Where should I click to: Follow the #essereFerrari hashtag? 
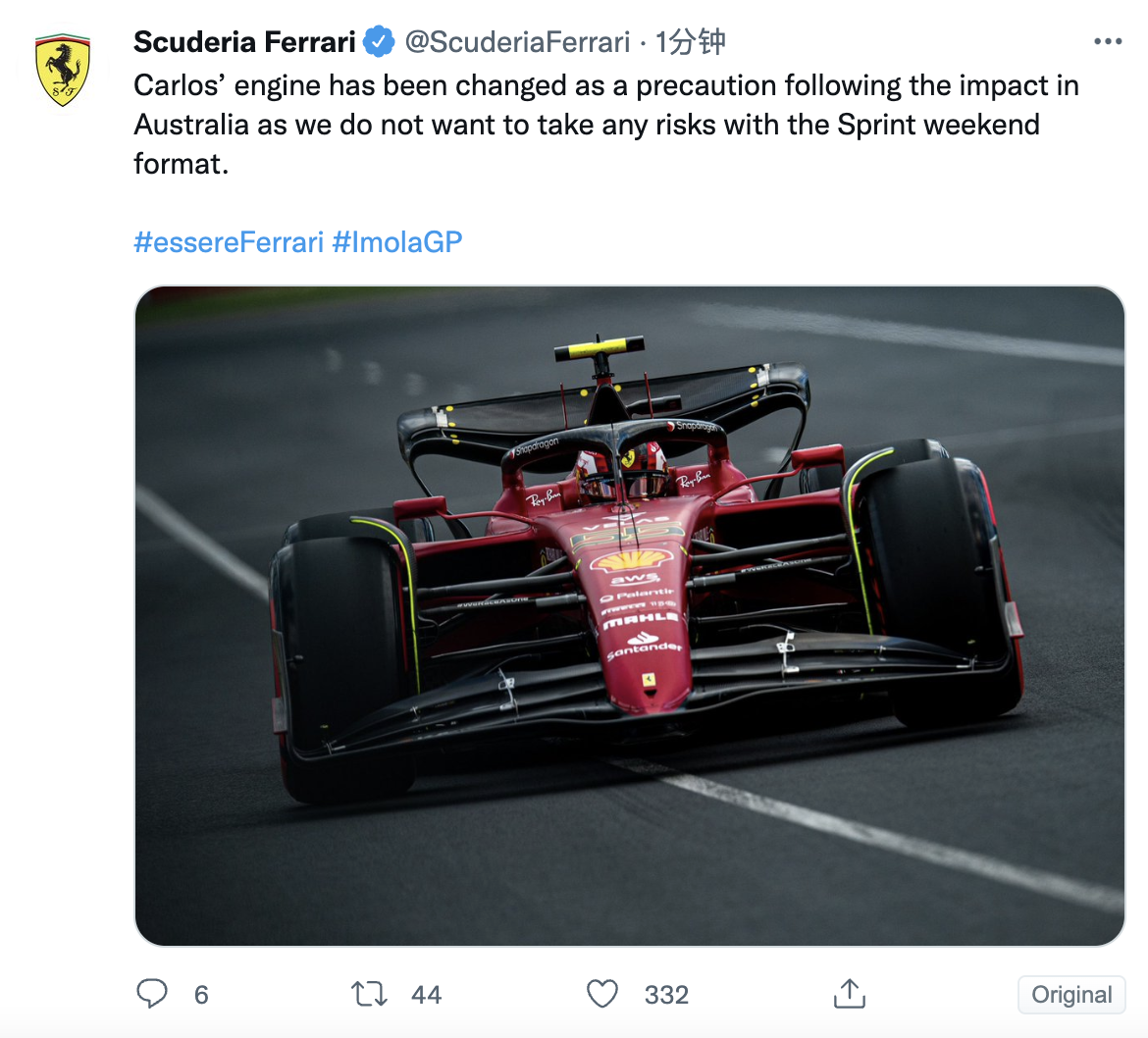(228, 242)
